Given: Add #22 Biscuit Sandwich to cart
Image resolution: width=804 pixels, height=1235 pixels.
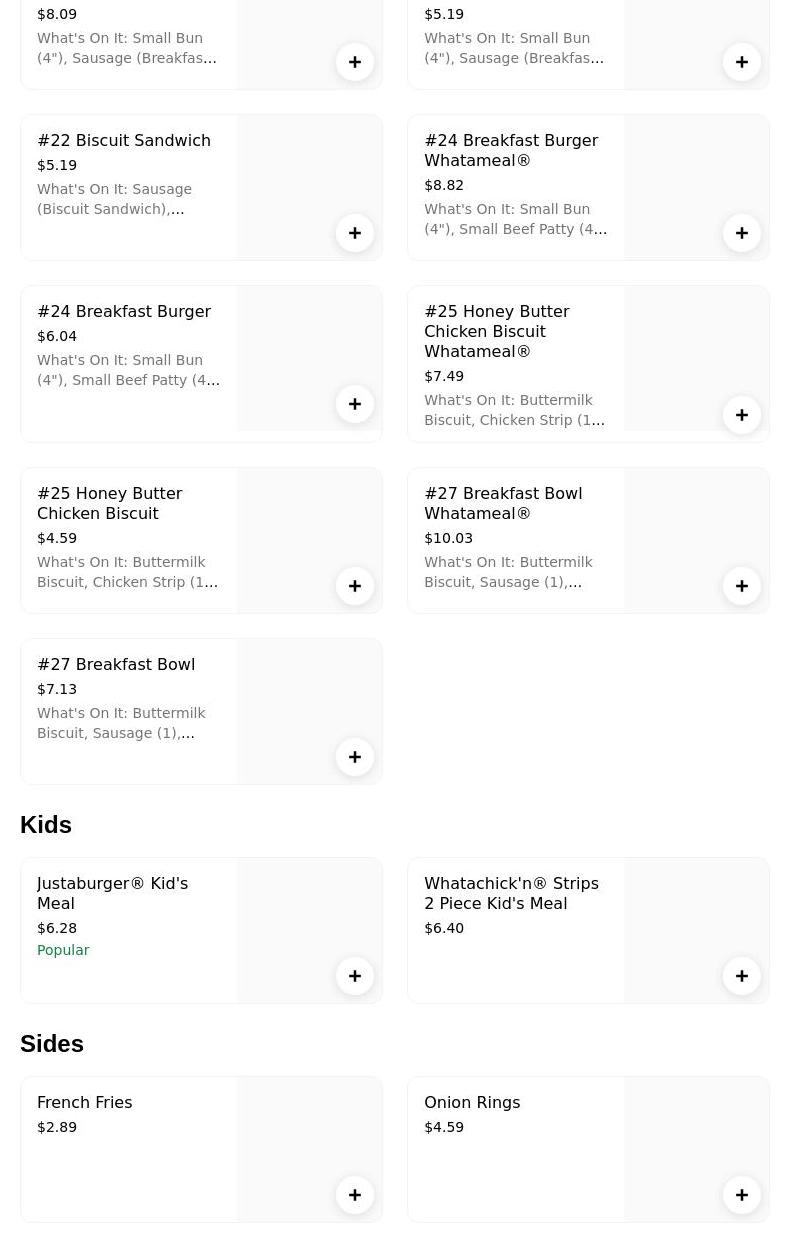Looking at the screenshot, I should click(355, 233).
